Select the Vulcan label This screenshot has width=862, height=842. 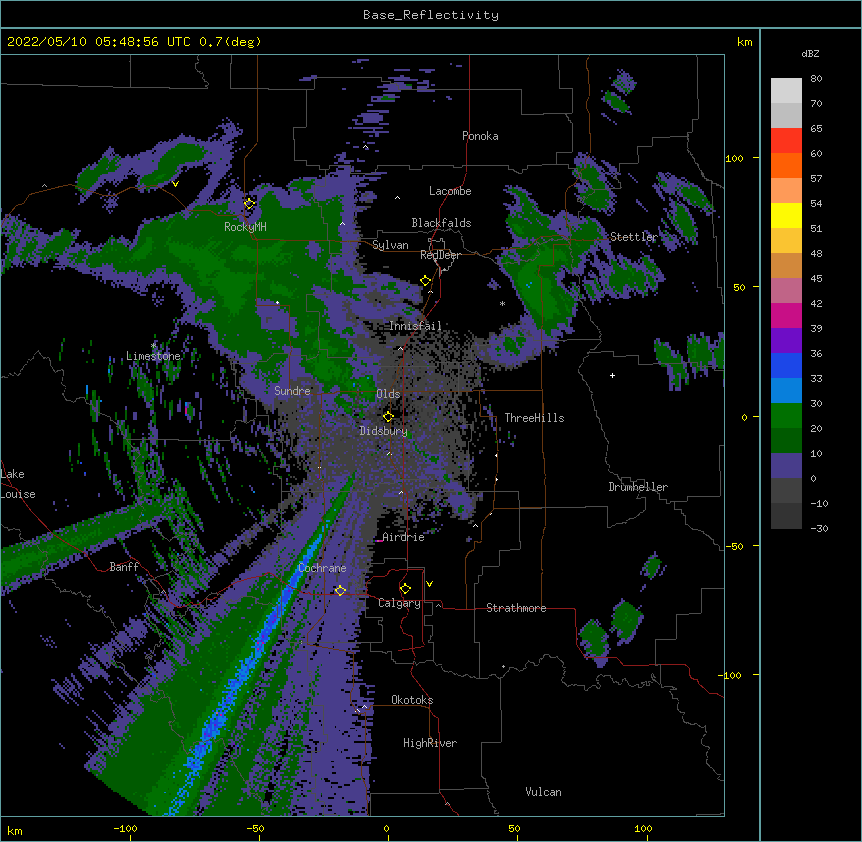543,792
